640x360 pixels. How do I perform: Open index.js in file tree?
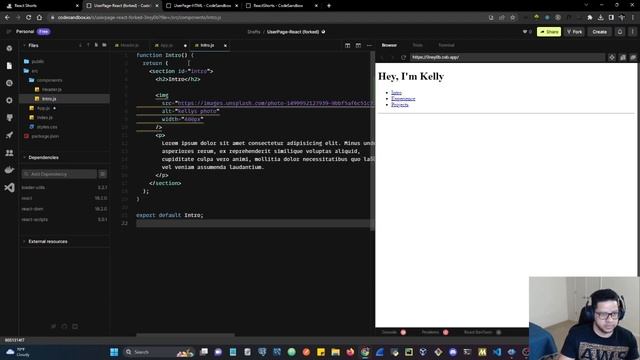coord(41,118)
